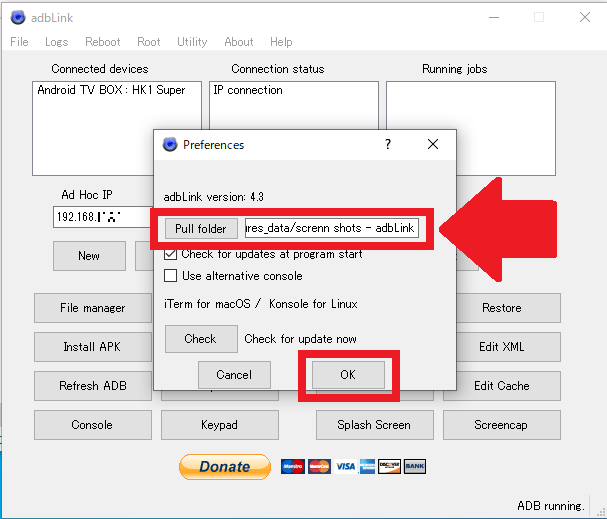The height and width of the screenshot is (519, 607).
Task: Click the Discover card icon
Action: pyautogui.click(x=389, y=467)
